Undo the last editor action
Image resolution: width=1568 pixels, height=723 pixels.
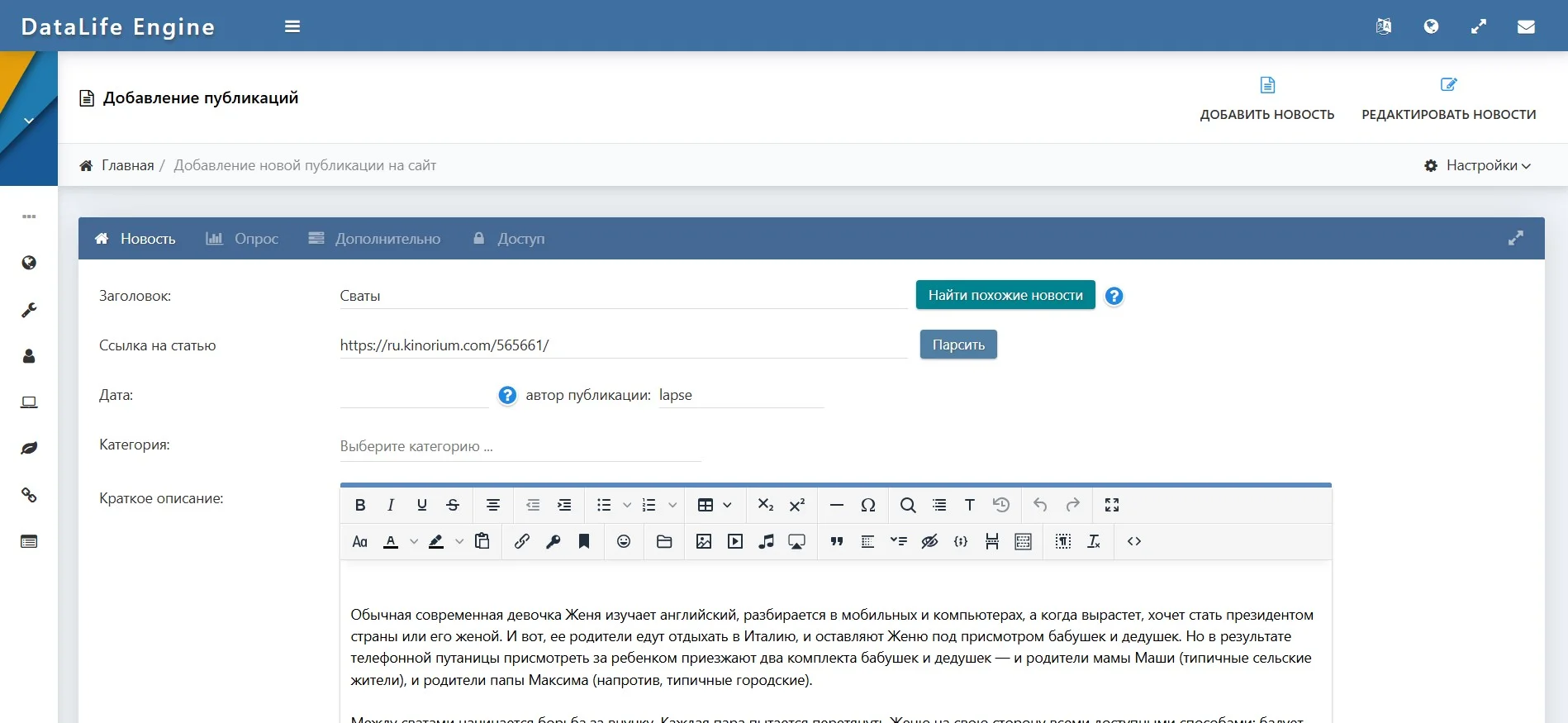pyautogui.click(x=1041, y=505)
